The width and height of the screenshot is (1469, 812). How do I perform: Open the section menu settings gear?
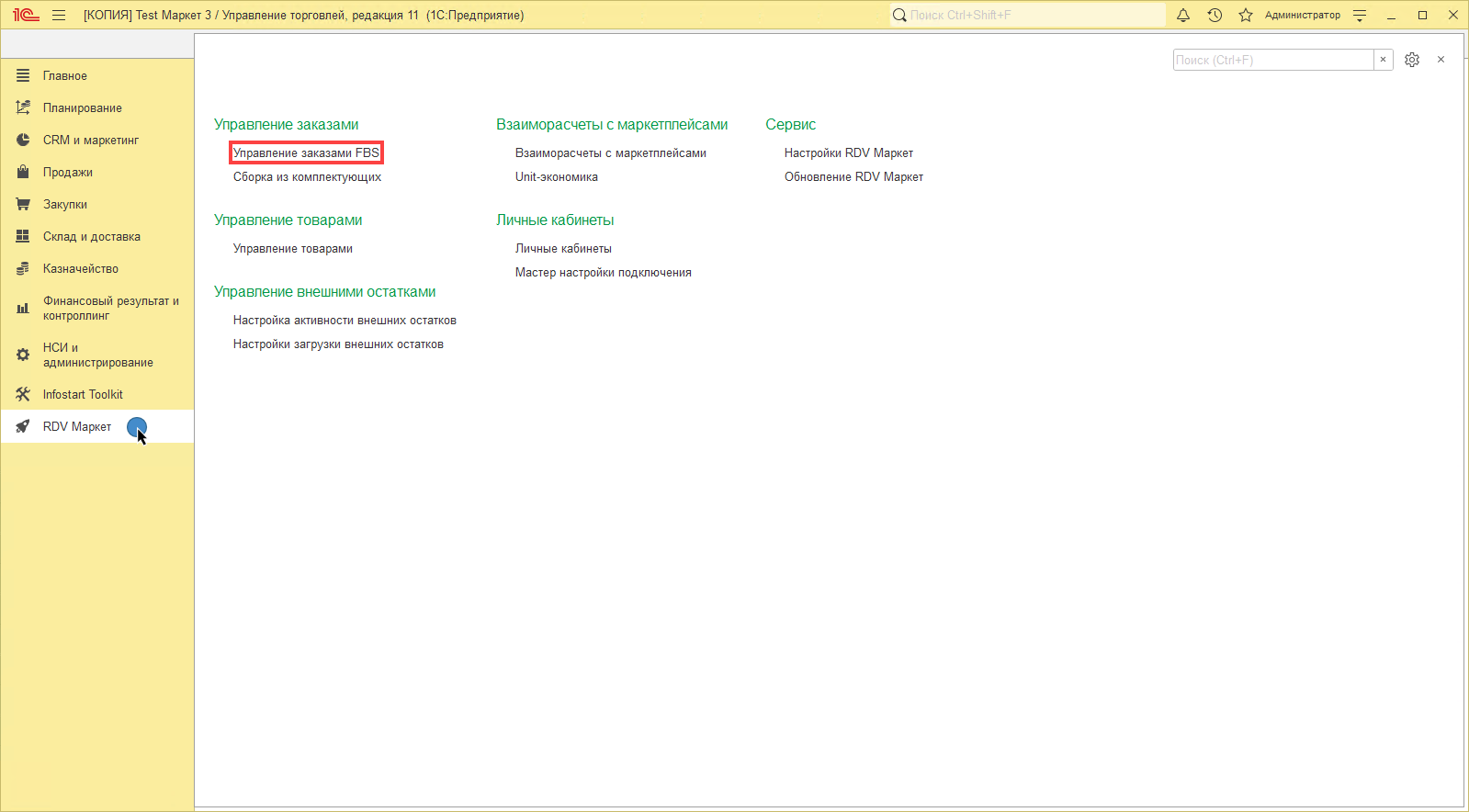click(x=1412, y=60)
